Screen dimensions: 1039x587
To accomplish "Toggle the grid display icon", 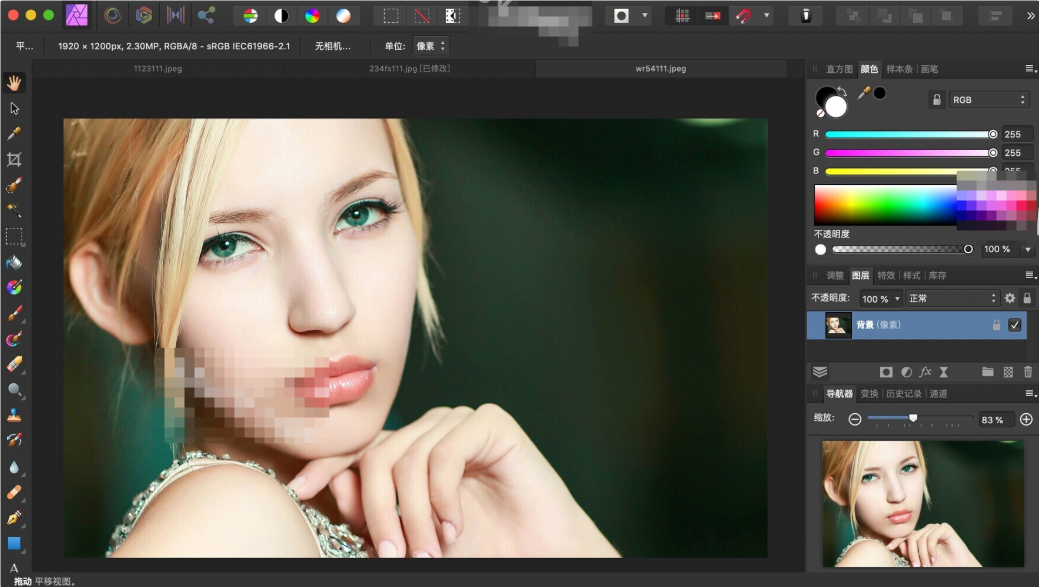I will 682,16.
